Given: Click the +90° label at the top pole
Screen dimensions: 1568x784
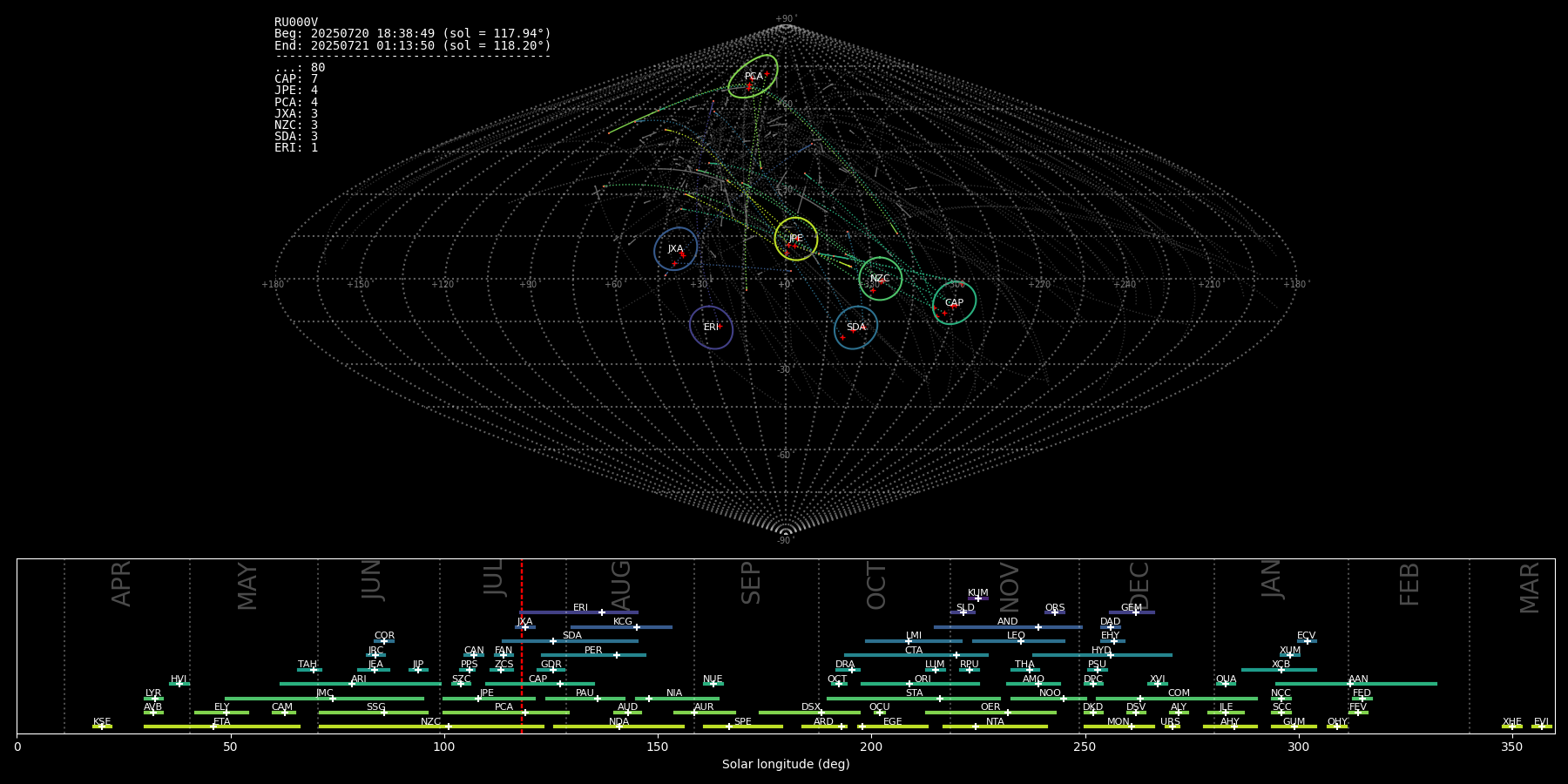Looking at the screenshot, I should [x=786, y=19].
